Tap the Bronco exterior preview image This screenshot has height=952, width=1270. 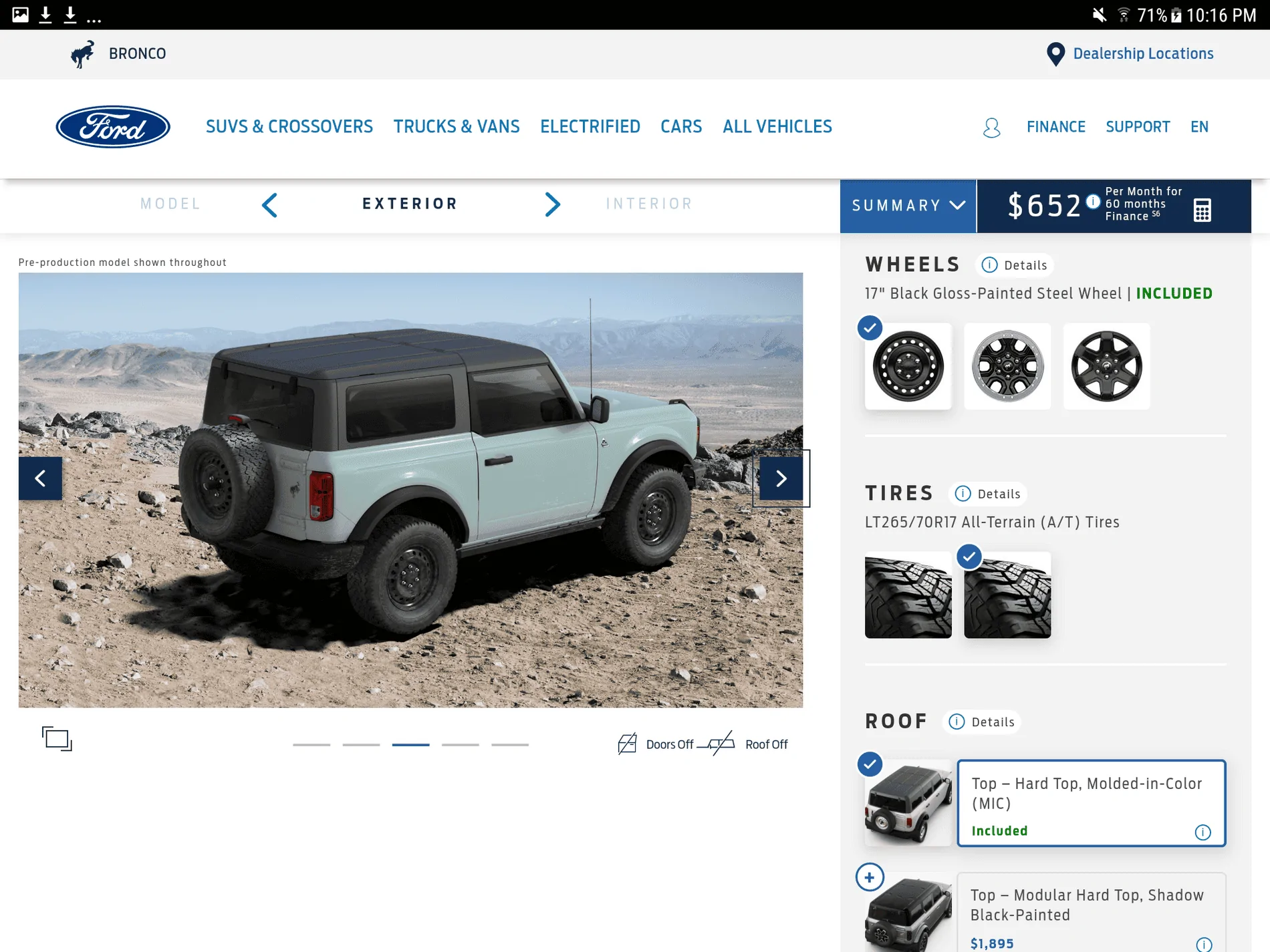(410, 490)
